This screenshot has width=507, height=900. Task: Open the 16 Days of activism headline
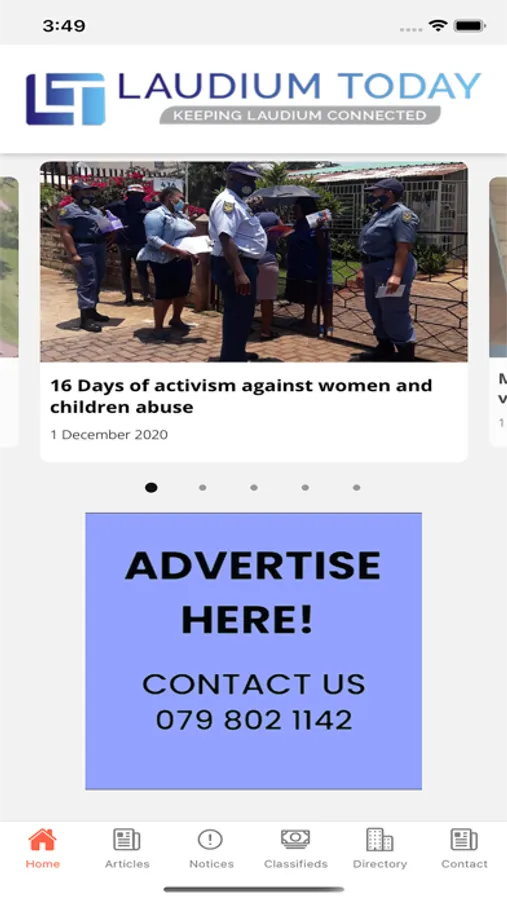[x=241, y=396]
